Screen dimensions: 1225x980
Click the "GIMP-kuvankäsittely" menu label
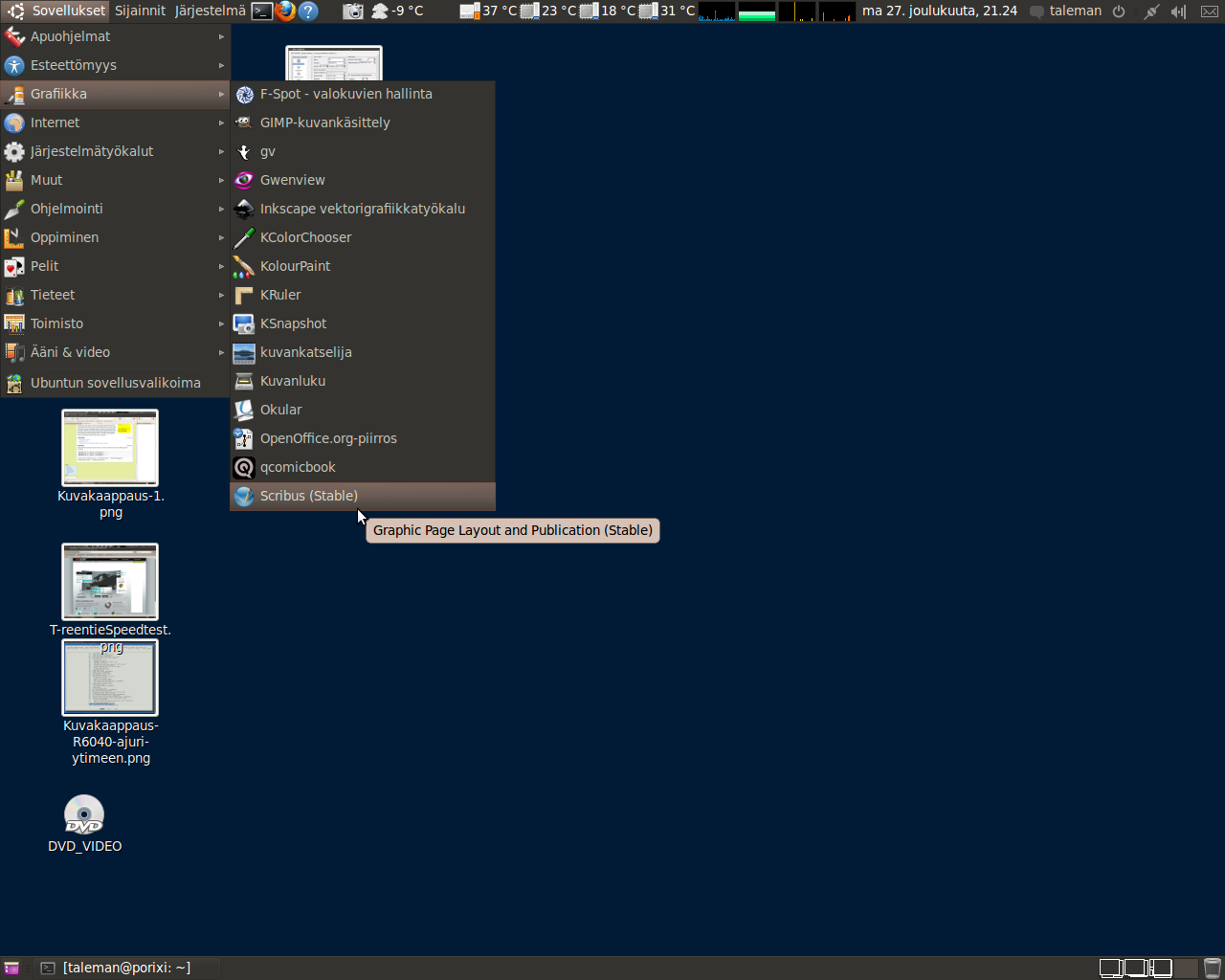[x=325, y=122]
